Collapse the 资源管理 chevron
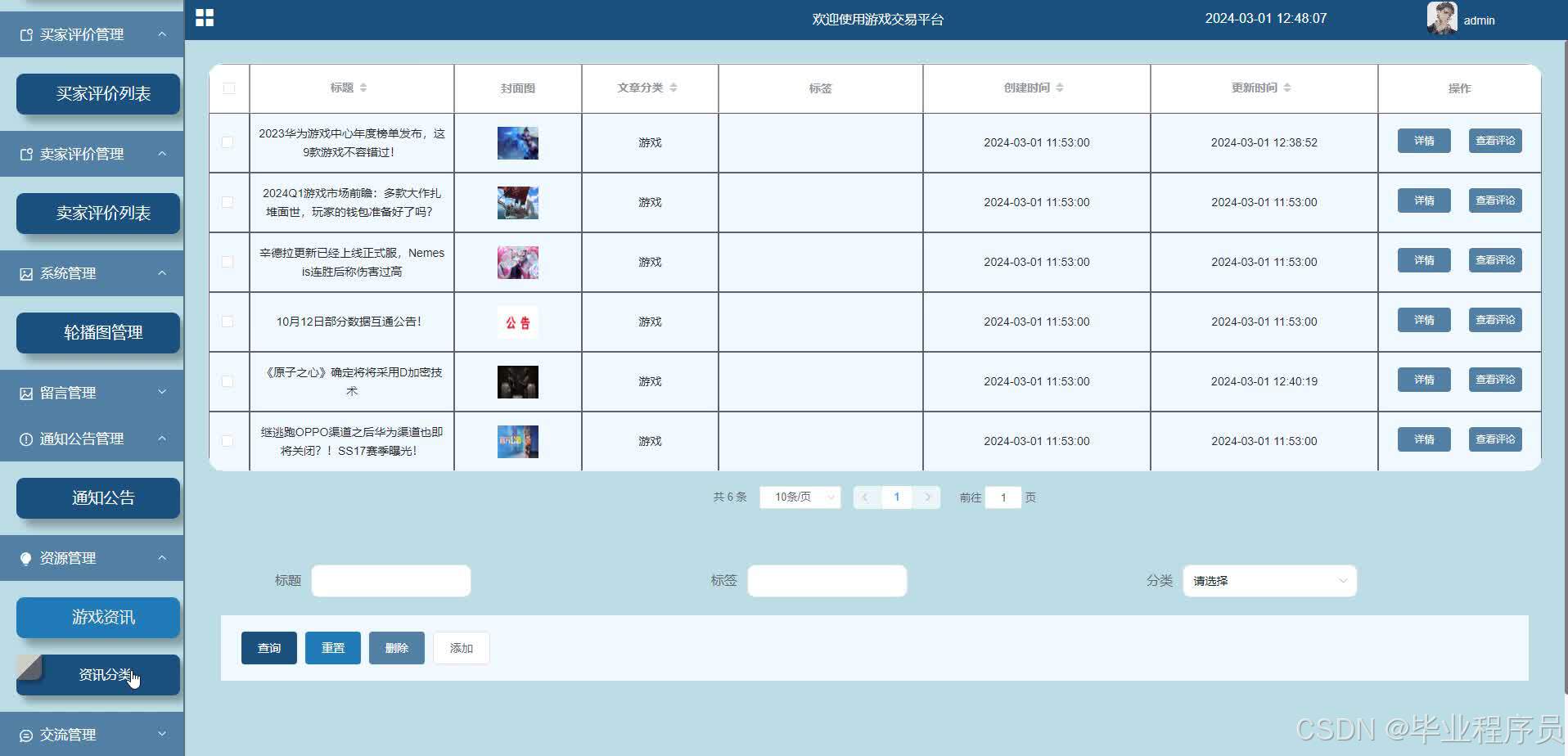Image resolution: width=1568 pixels, height=756 pixels. [162, 558]
